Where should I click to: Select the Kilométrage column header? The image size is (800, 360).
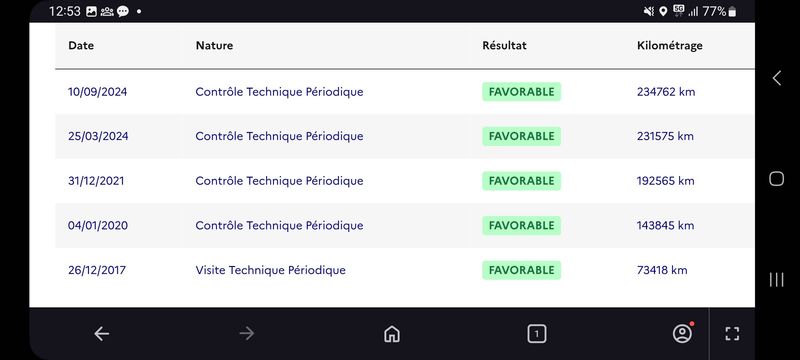pos(669,45)
